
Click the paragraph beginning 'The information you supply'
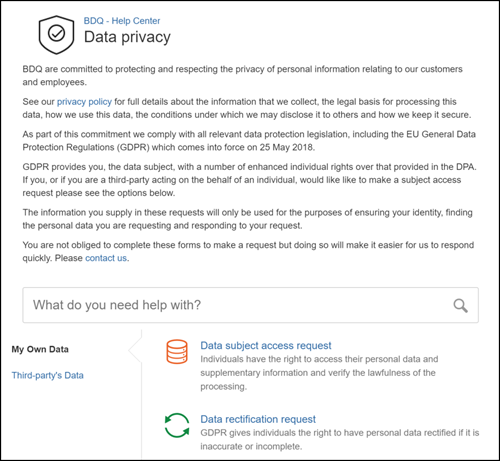[x=247, y=219]
